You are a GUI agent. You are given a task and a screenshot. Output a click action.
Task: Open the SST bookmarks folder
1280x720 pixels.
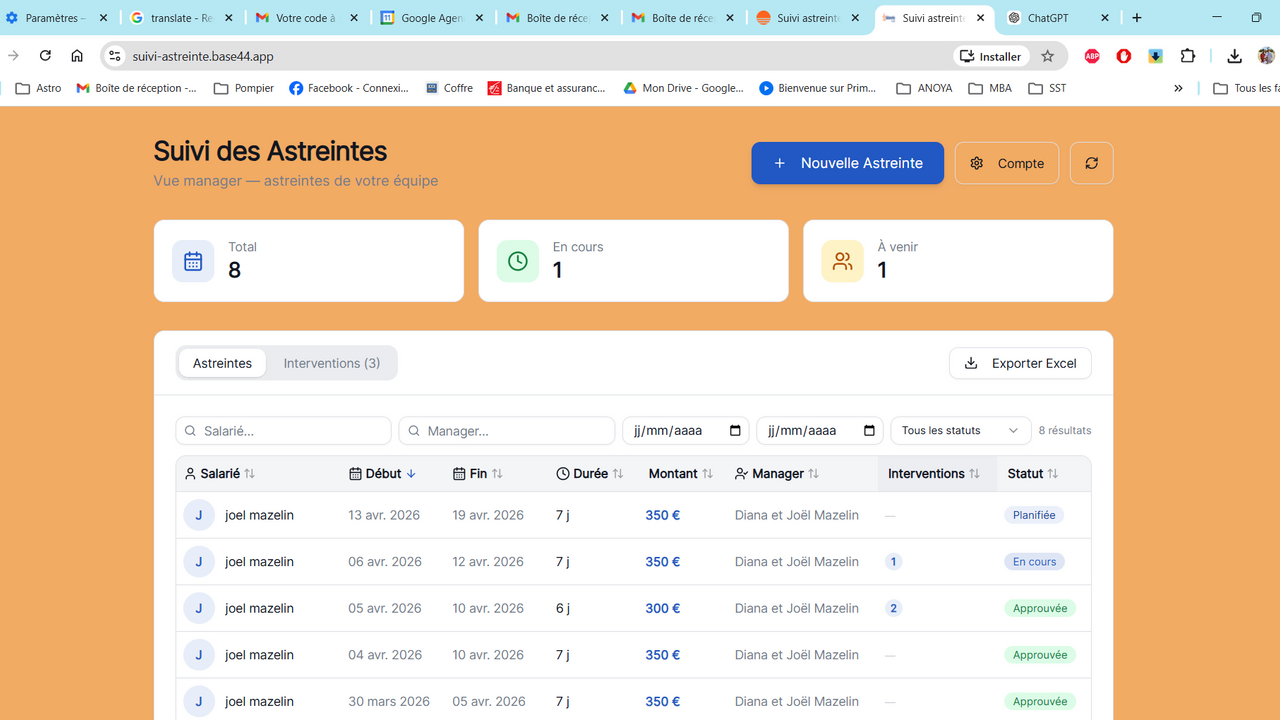(x=1047, y=88)
